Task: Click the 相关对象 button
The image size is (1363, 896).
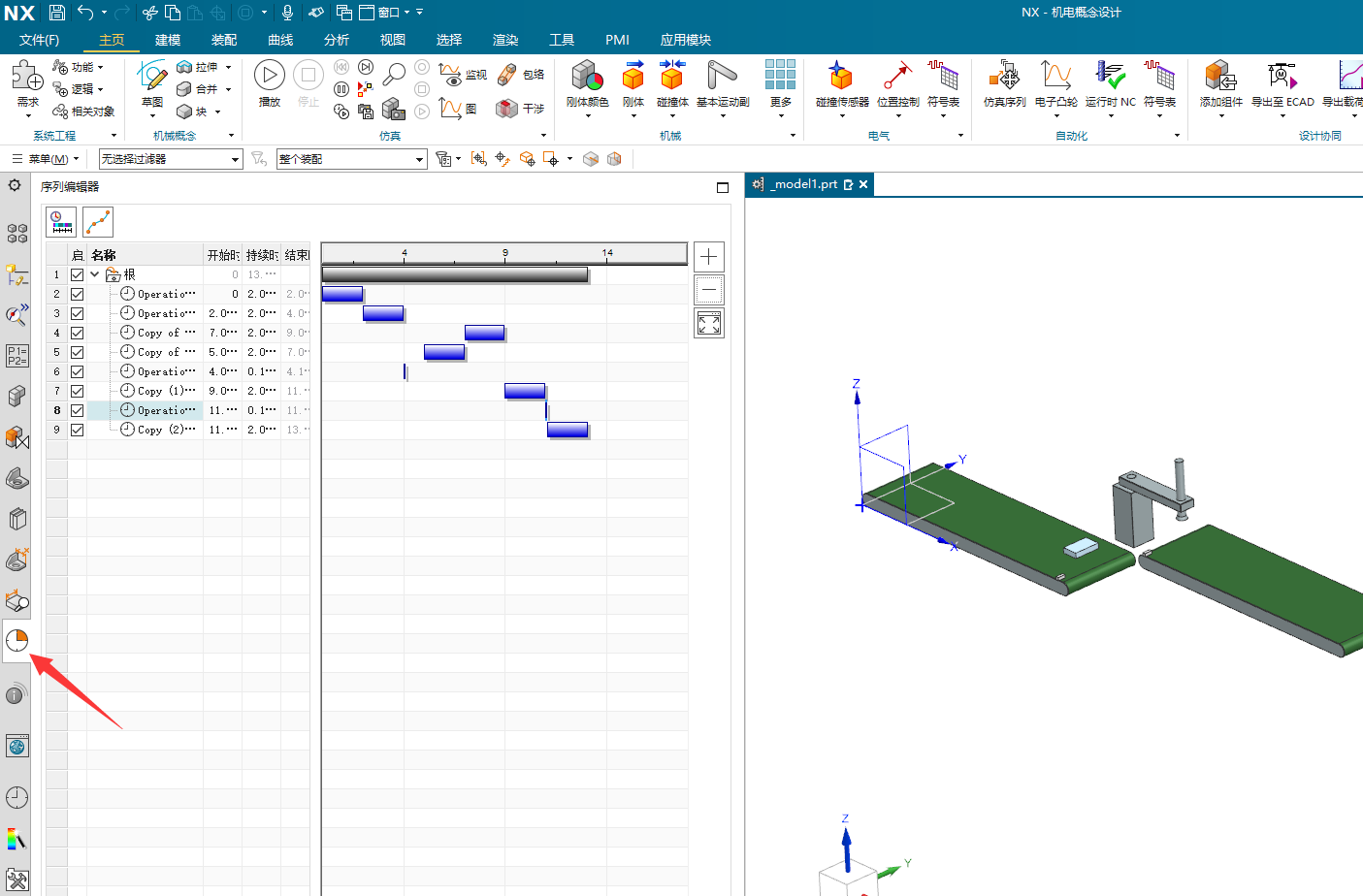Action: coord(83,112)
